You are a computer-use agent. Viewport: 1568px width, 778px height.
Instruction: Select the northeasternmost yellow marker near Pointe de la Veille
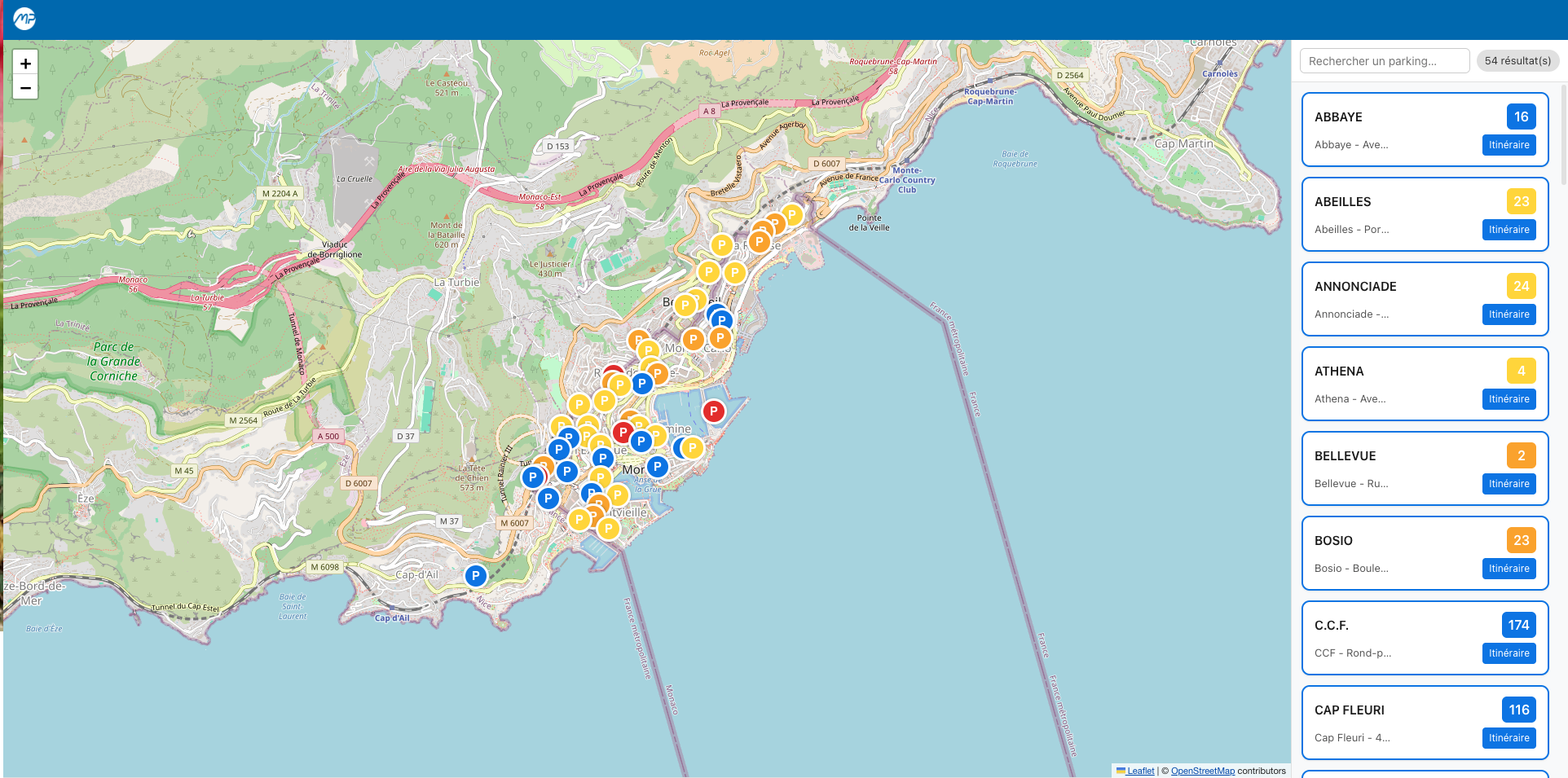pyautogui.click(x=791, y=215)
